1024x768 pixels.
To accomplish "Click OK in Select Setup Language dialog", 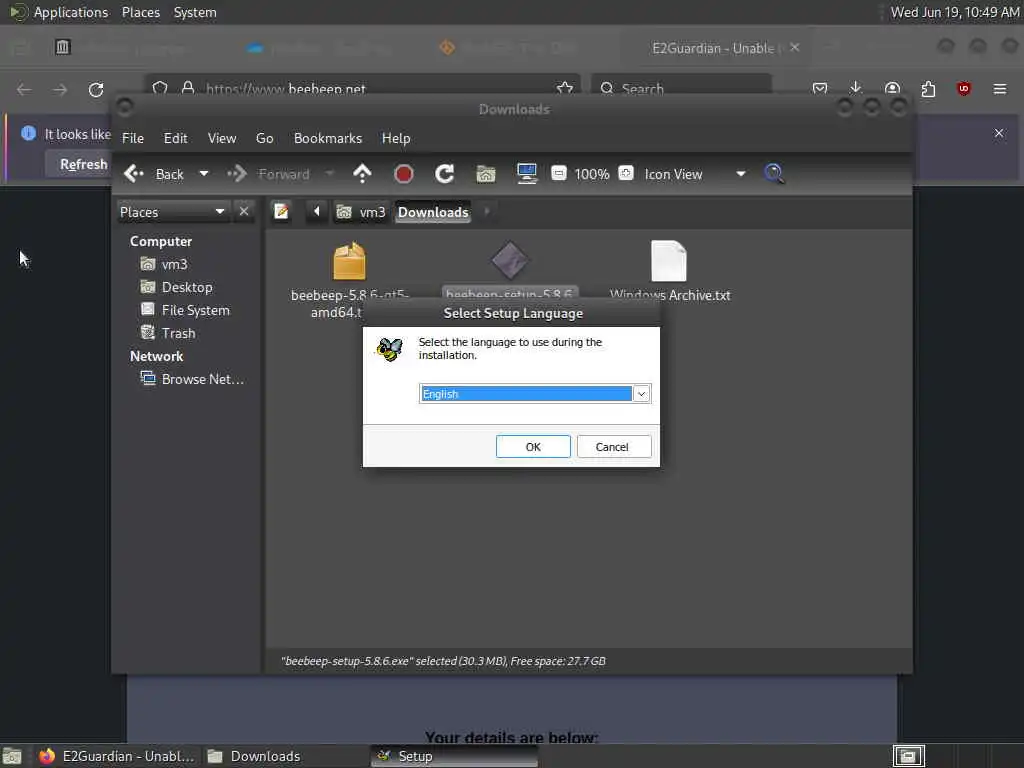I will click(533, 447).
